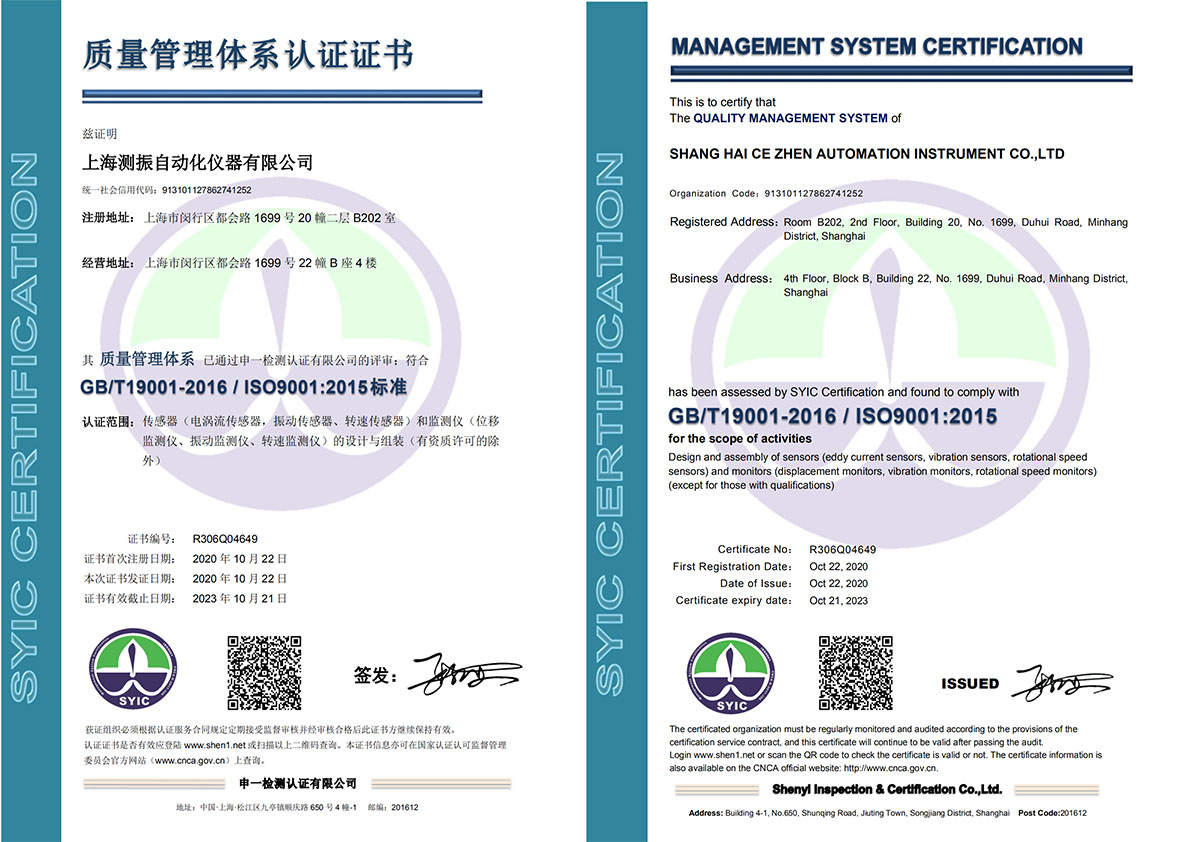Click the www.shen1.net address in the Chinese footer
1191x842 pixels.
point(214,745)
